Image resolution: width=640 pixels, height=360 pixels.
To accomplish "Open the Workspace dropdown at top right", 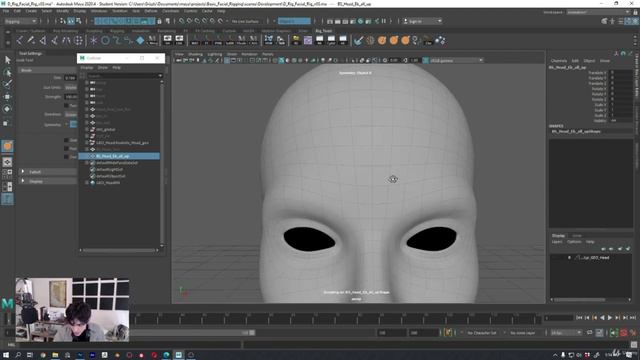I will coord(599,12).
